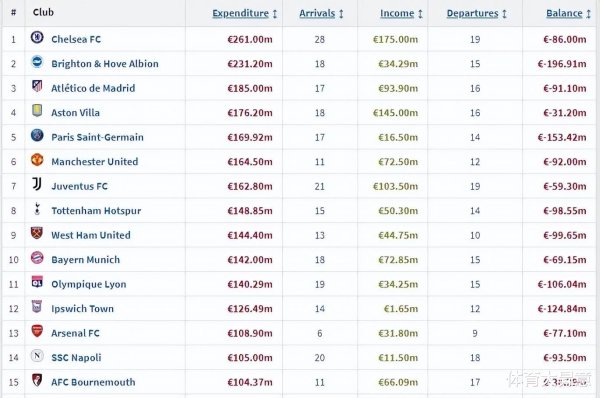Click the Bayern Munich crest icon

pos(37,258)
